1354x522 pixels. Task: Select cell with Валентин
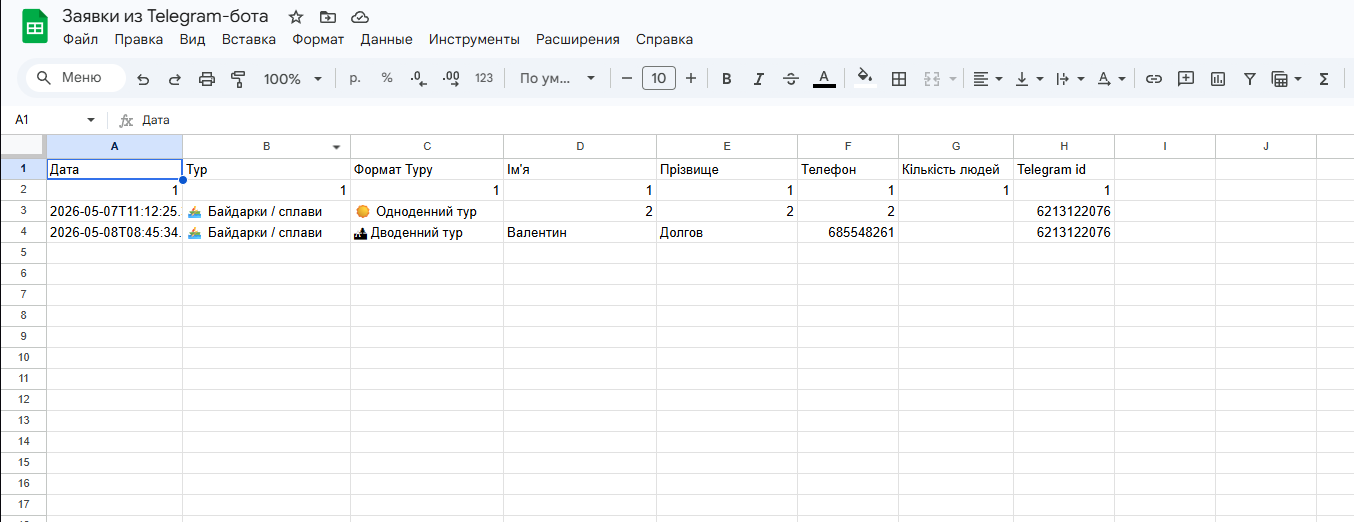point(580,232)
